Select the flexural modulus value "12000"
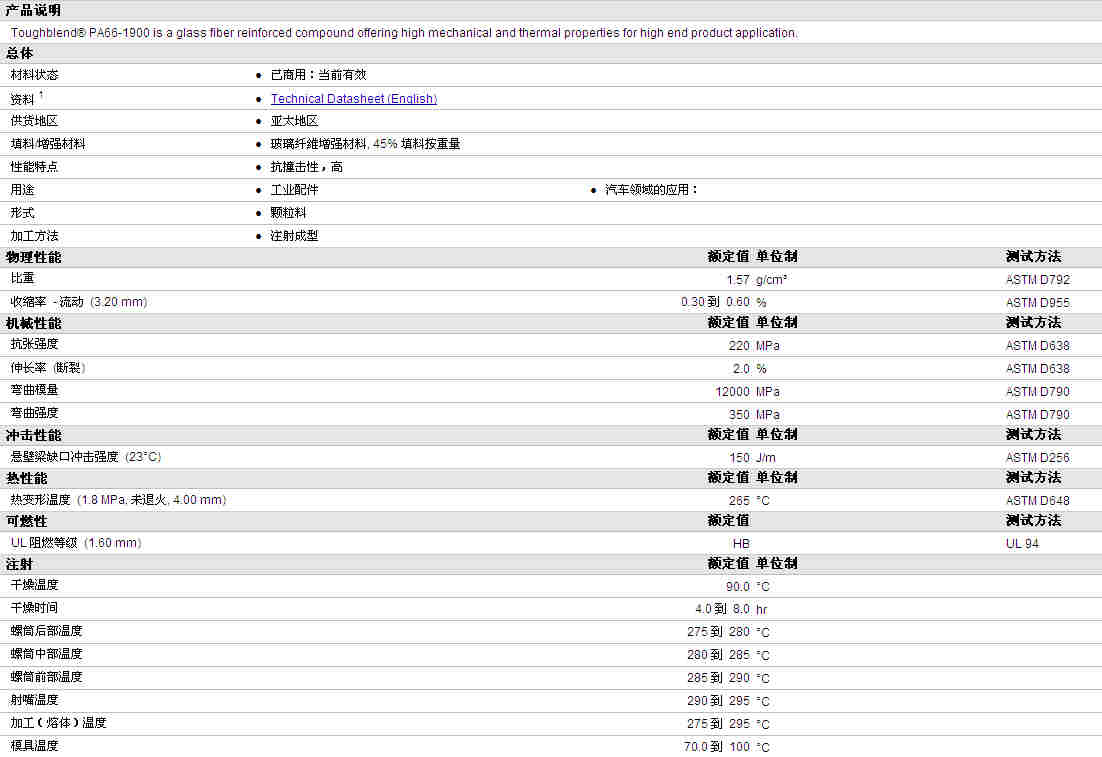Image resolution: width=1102 pixels, height=757 pixels. coord(732,392)
